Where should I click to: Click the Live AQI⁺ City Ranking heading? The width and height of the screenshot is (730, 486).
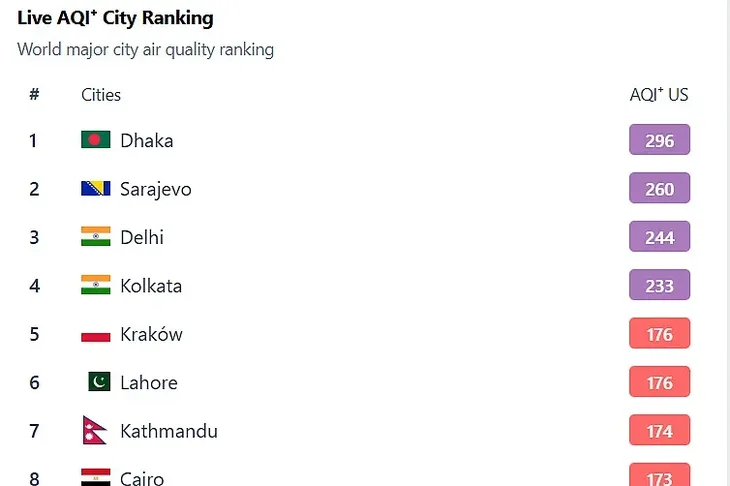[x=115, y=19]
